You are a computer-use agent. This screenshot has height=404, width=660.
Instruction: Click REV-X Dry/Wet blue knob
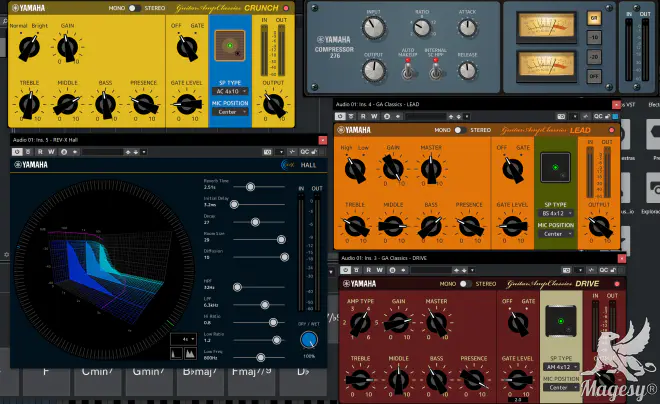tap(309, 340)
